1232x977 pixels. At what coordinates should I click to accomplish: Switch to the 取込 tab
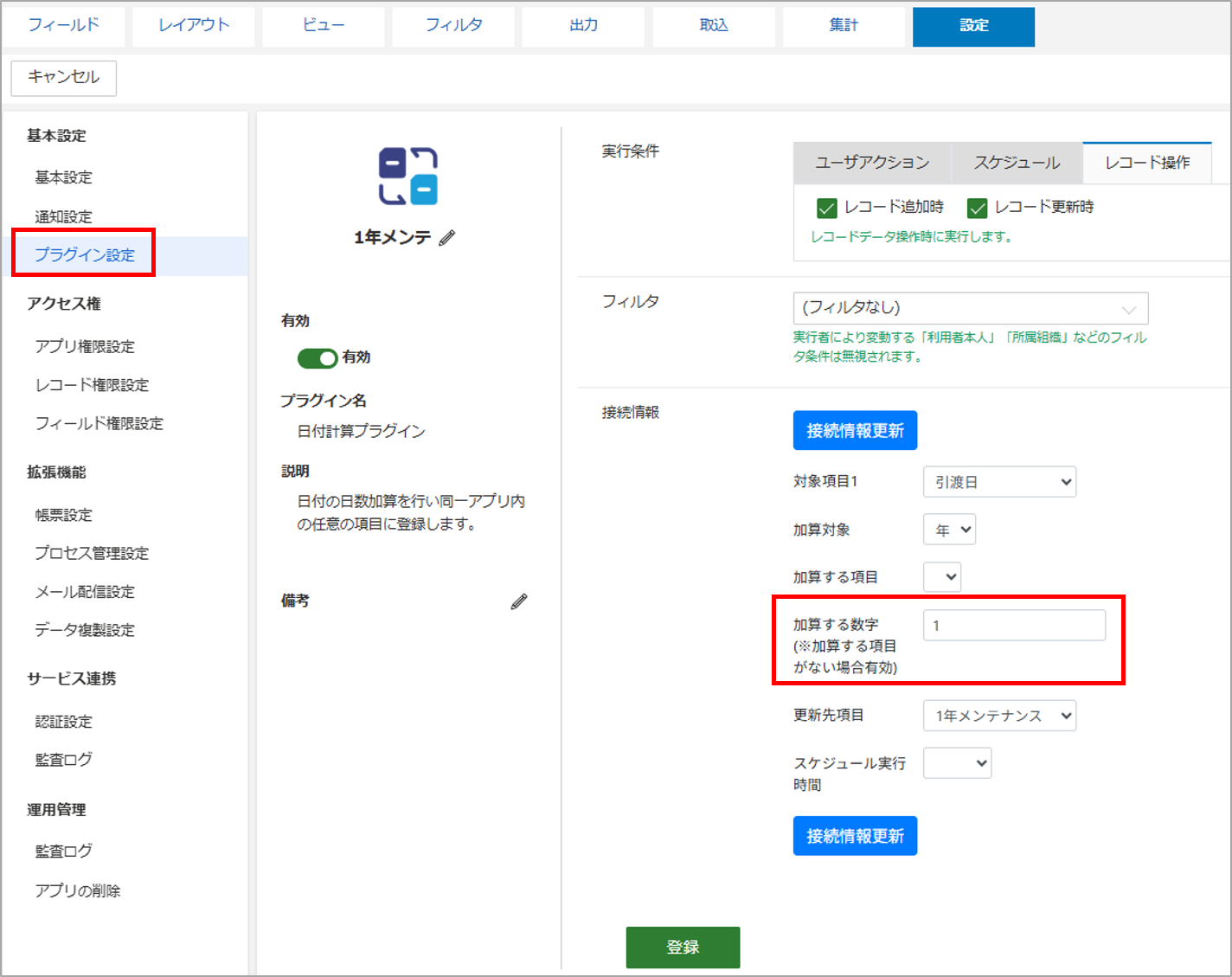[x=714, y=26]
